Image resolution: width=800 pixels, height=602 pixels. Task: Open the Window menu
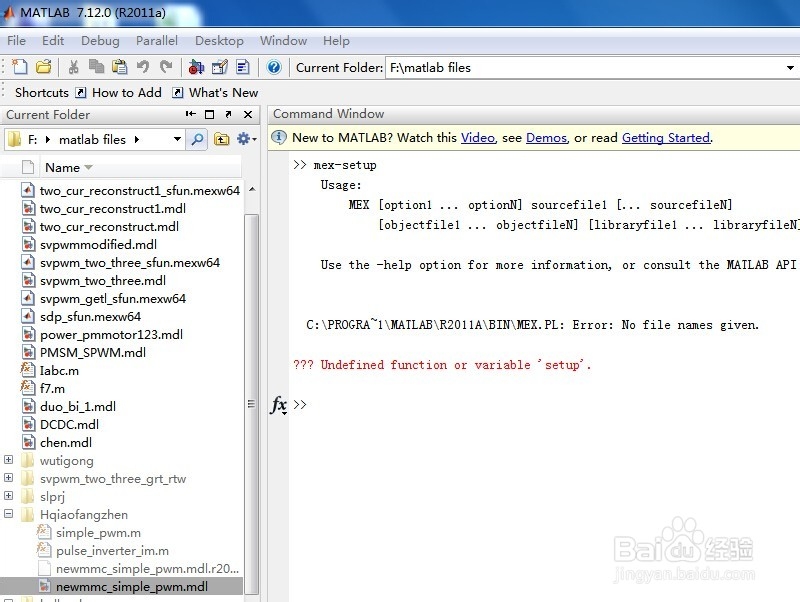tap(283, 41)
